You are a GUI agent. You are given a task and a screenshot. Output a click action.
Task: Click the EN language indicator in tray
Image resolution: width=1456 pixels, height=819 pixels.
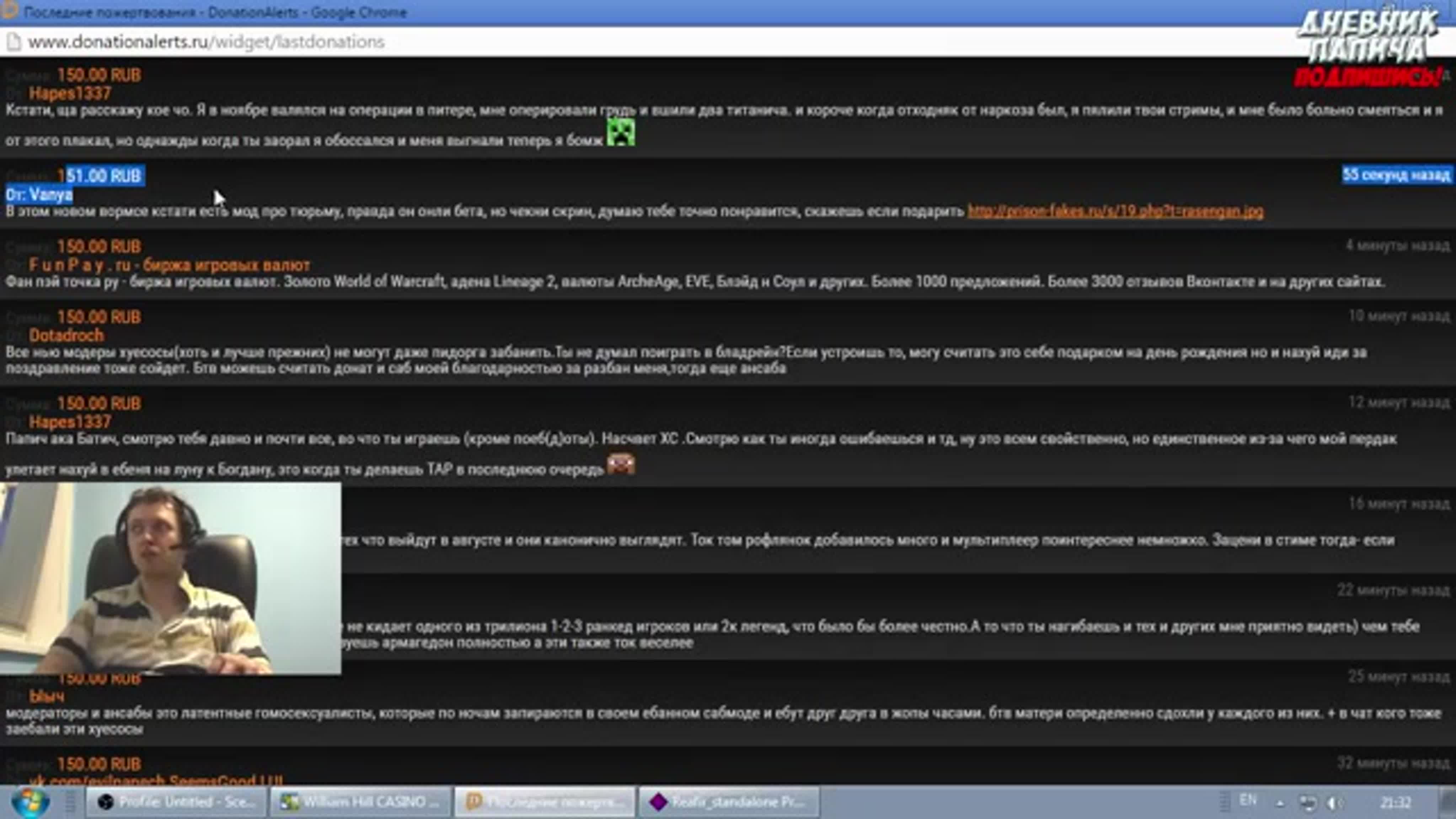point(1247,801)
